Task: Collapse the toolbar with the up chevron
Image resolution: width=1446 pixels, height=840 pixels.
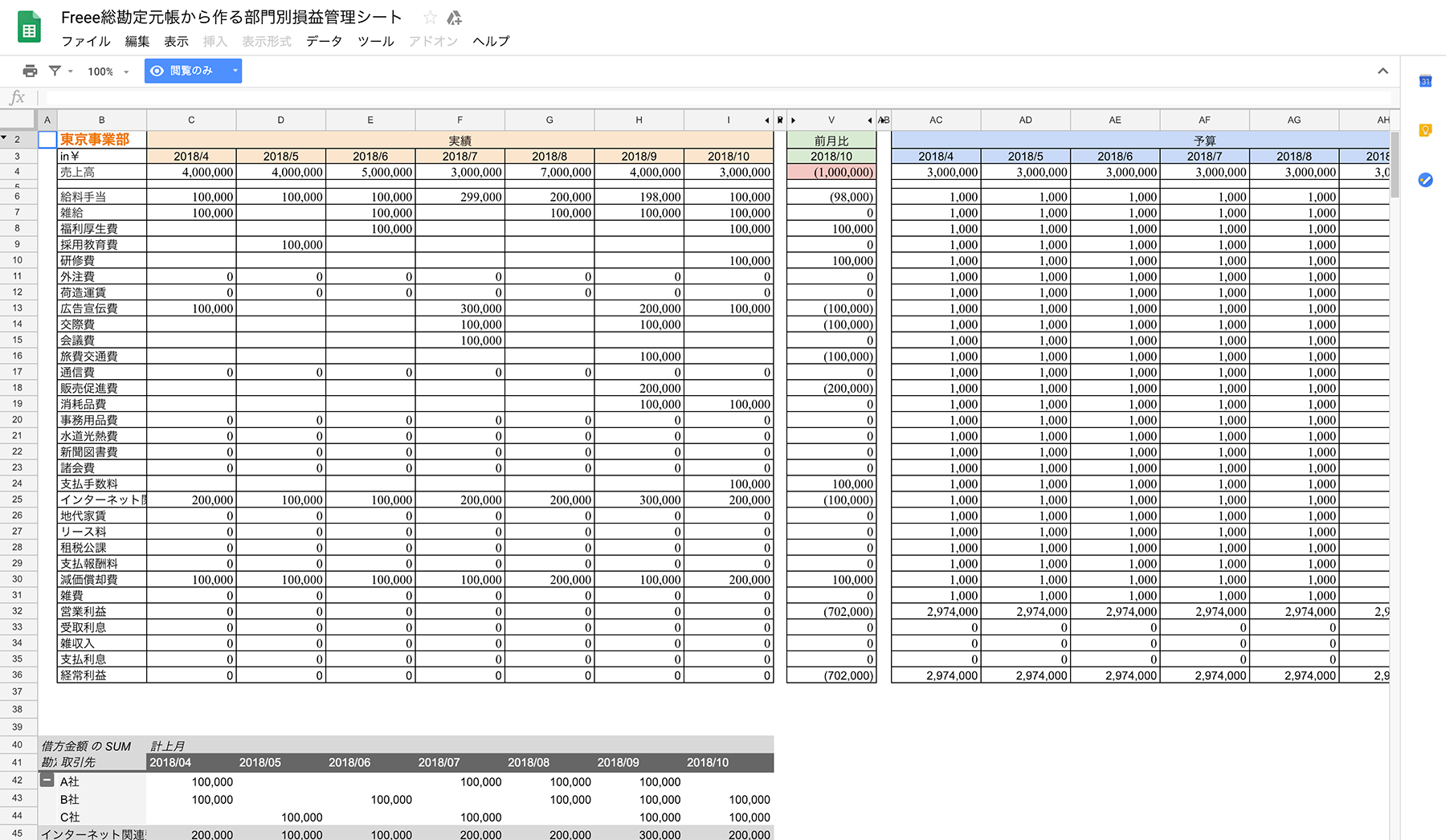Action: pos(1383,71)
